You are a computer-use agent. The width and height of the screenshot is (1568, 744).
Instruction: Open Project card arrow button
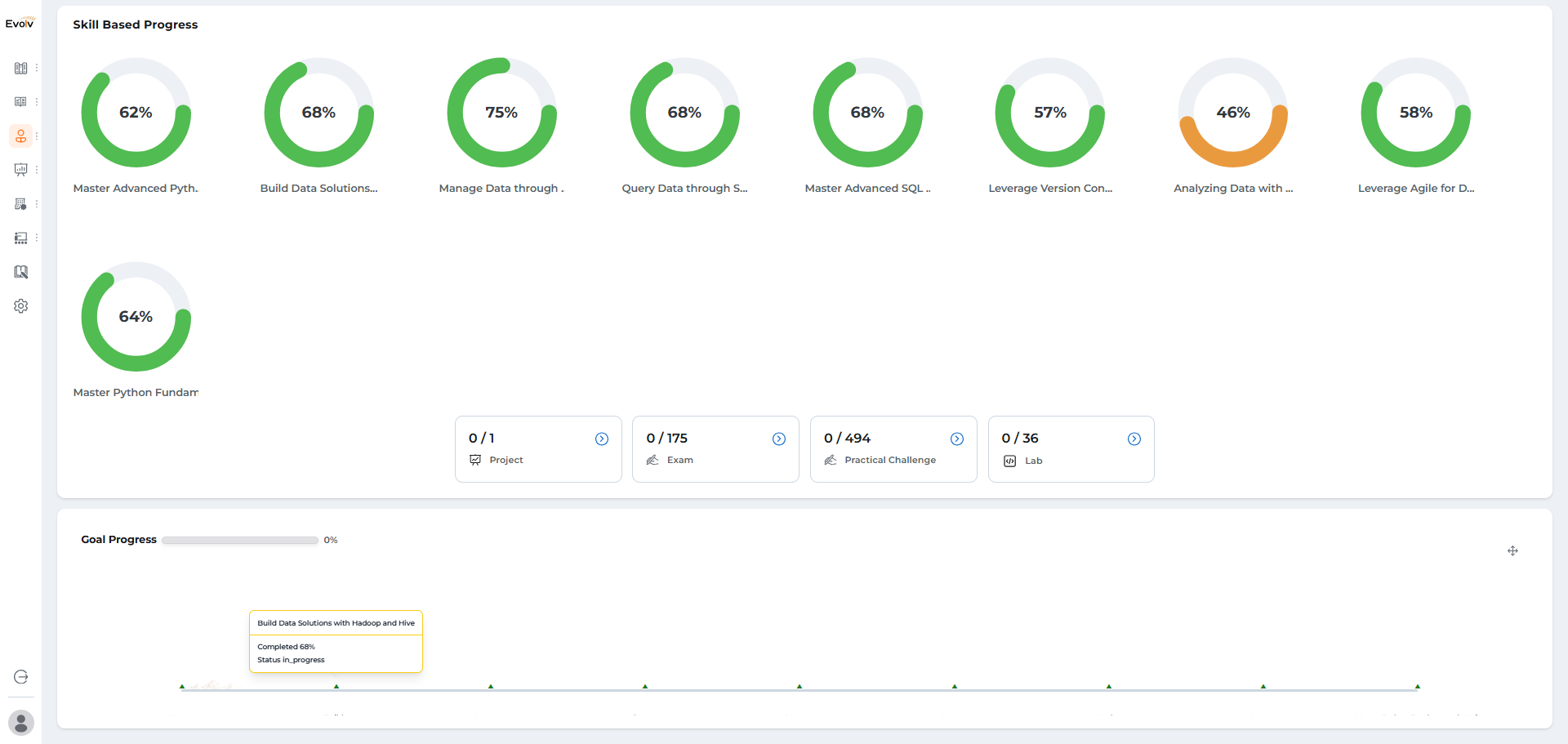(602, 439)
